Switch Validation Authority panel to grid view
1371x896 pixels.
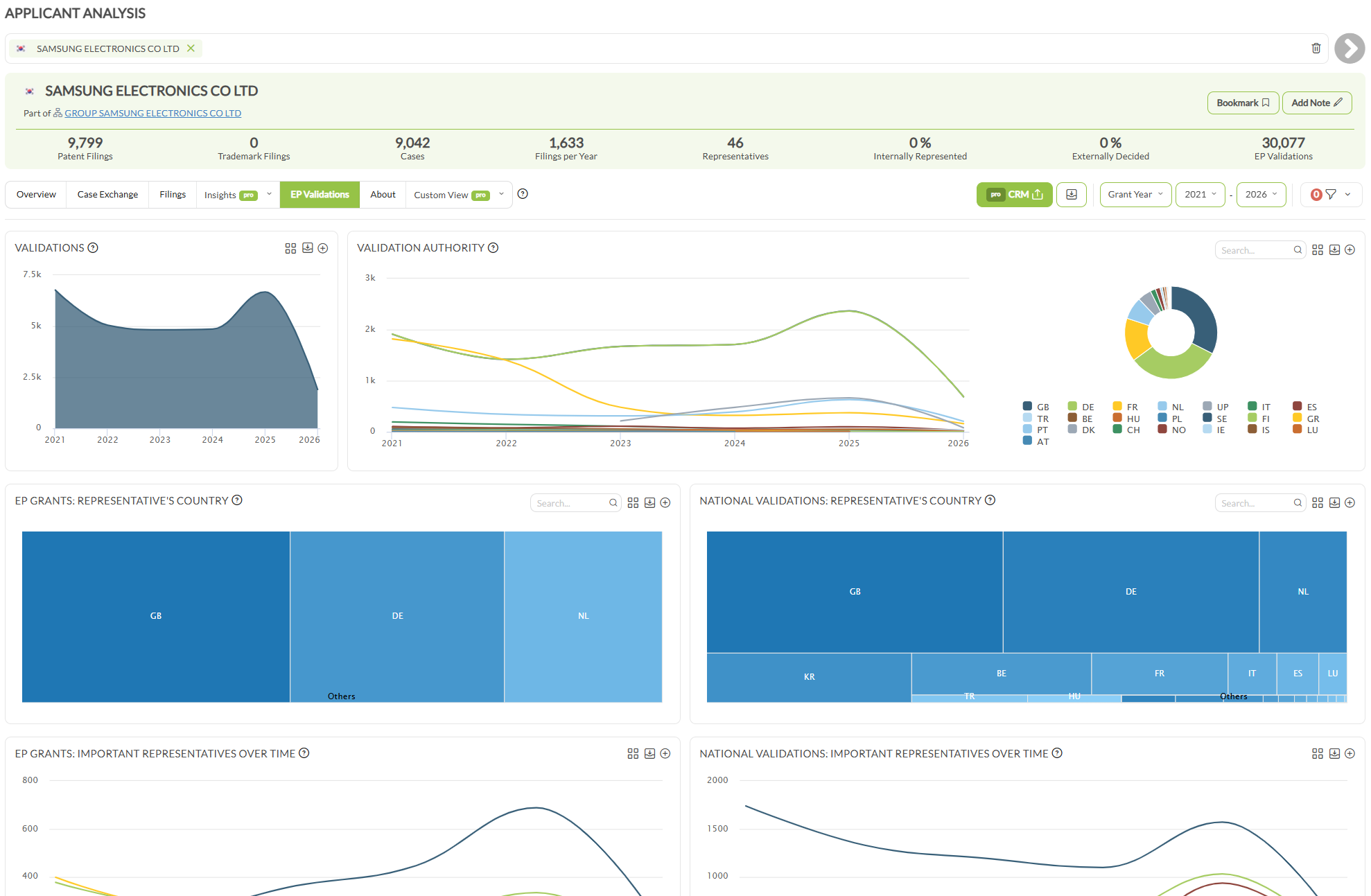(x=1318, y=249)
